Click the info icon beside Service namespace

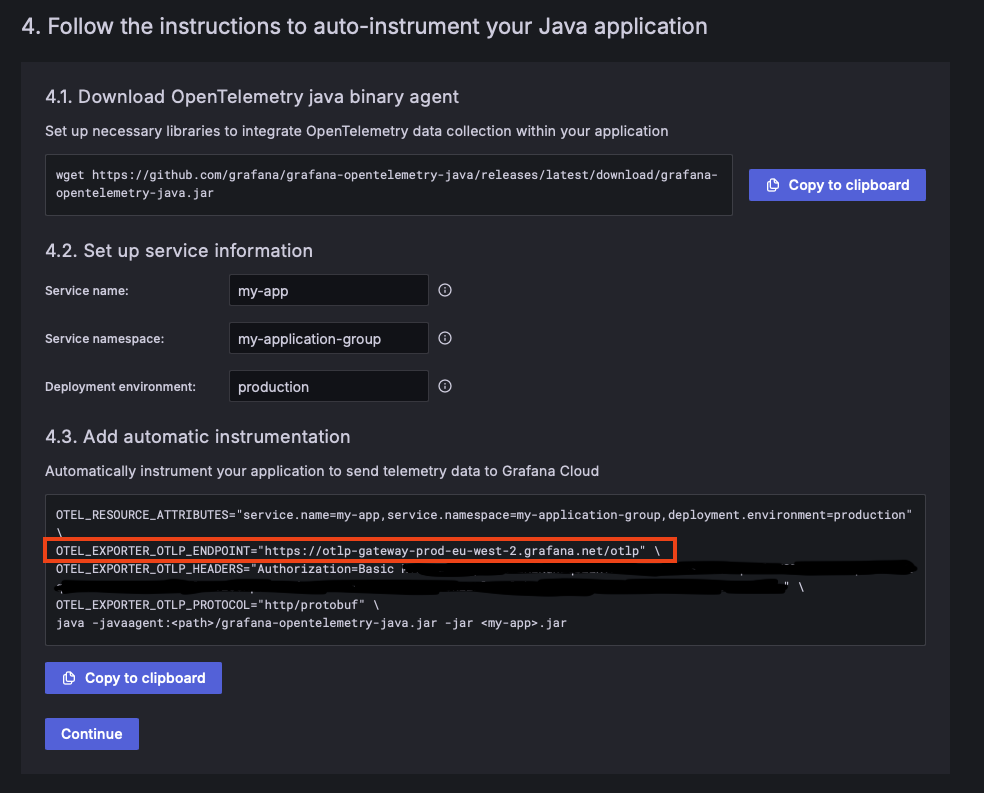[x=446, y=338]
